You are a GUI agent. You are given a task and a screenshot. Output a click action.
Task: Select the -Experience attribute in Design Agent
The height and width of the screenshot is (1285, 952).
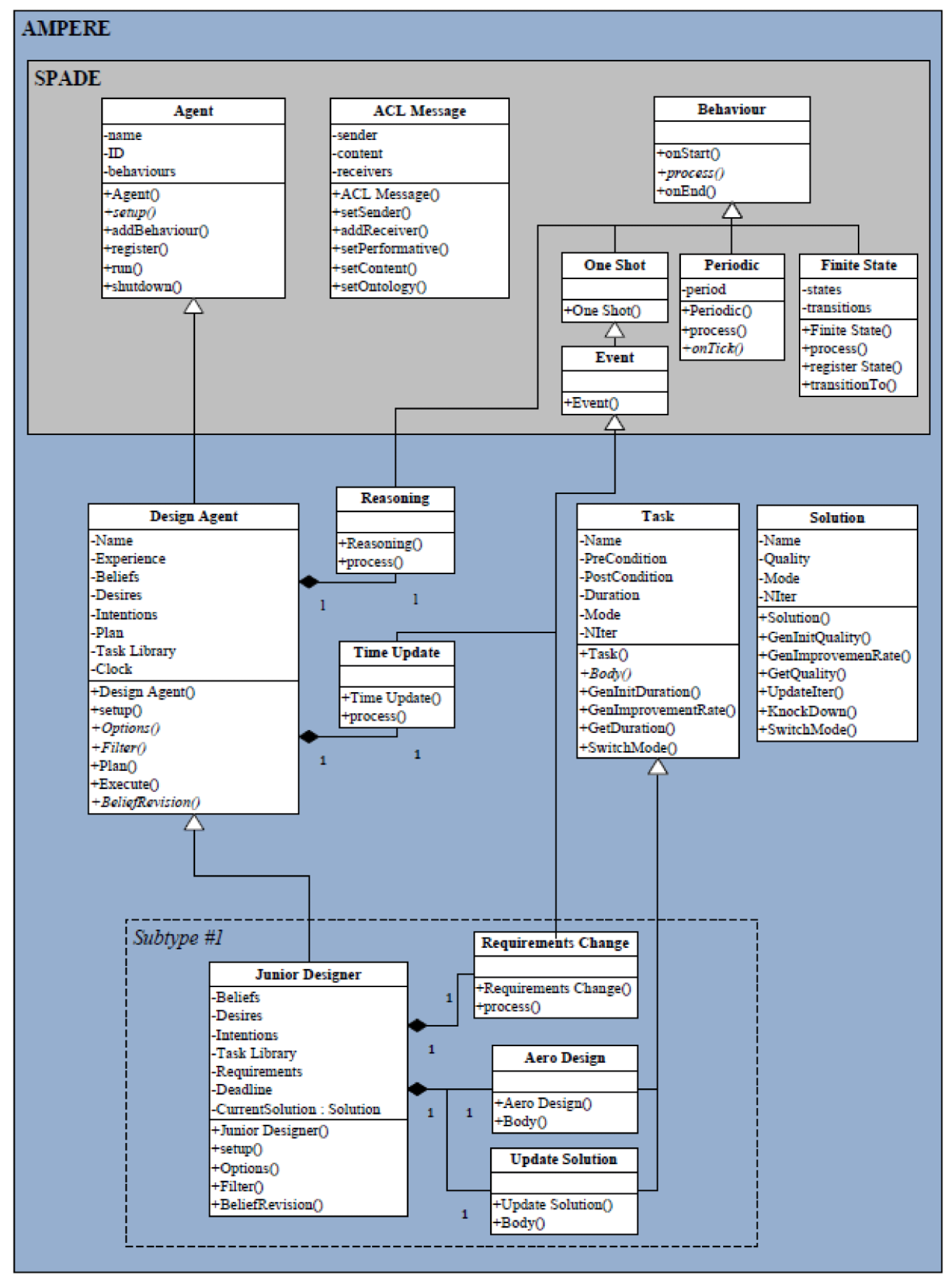128,559
